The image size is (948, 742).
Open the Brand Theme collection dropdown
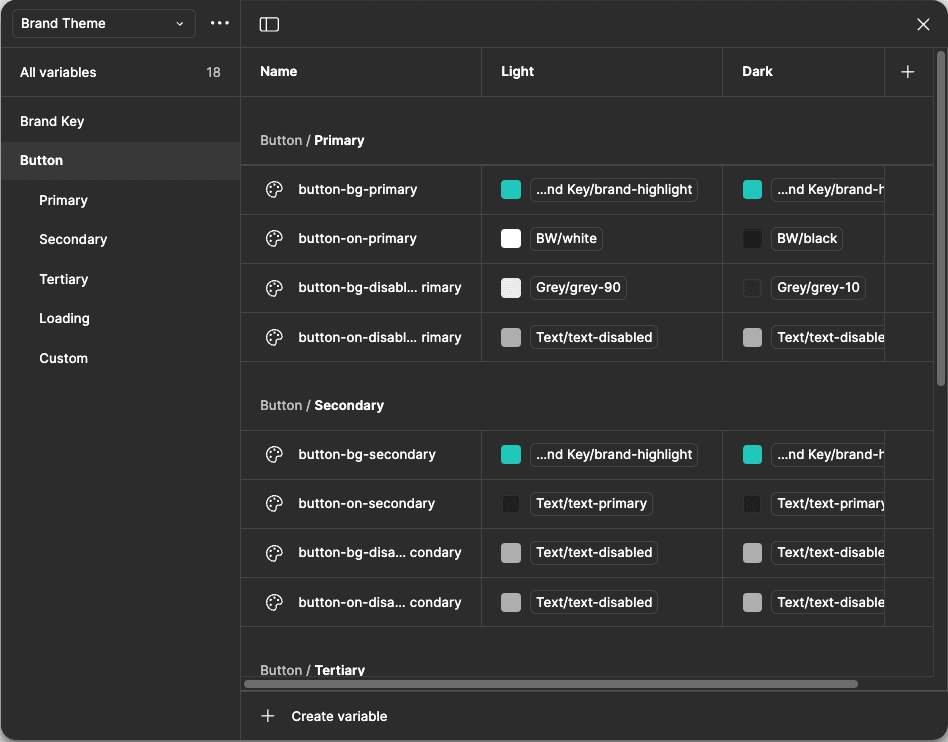click(x=103, y=23)
